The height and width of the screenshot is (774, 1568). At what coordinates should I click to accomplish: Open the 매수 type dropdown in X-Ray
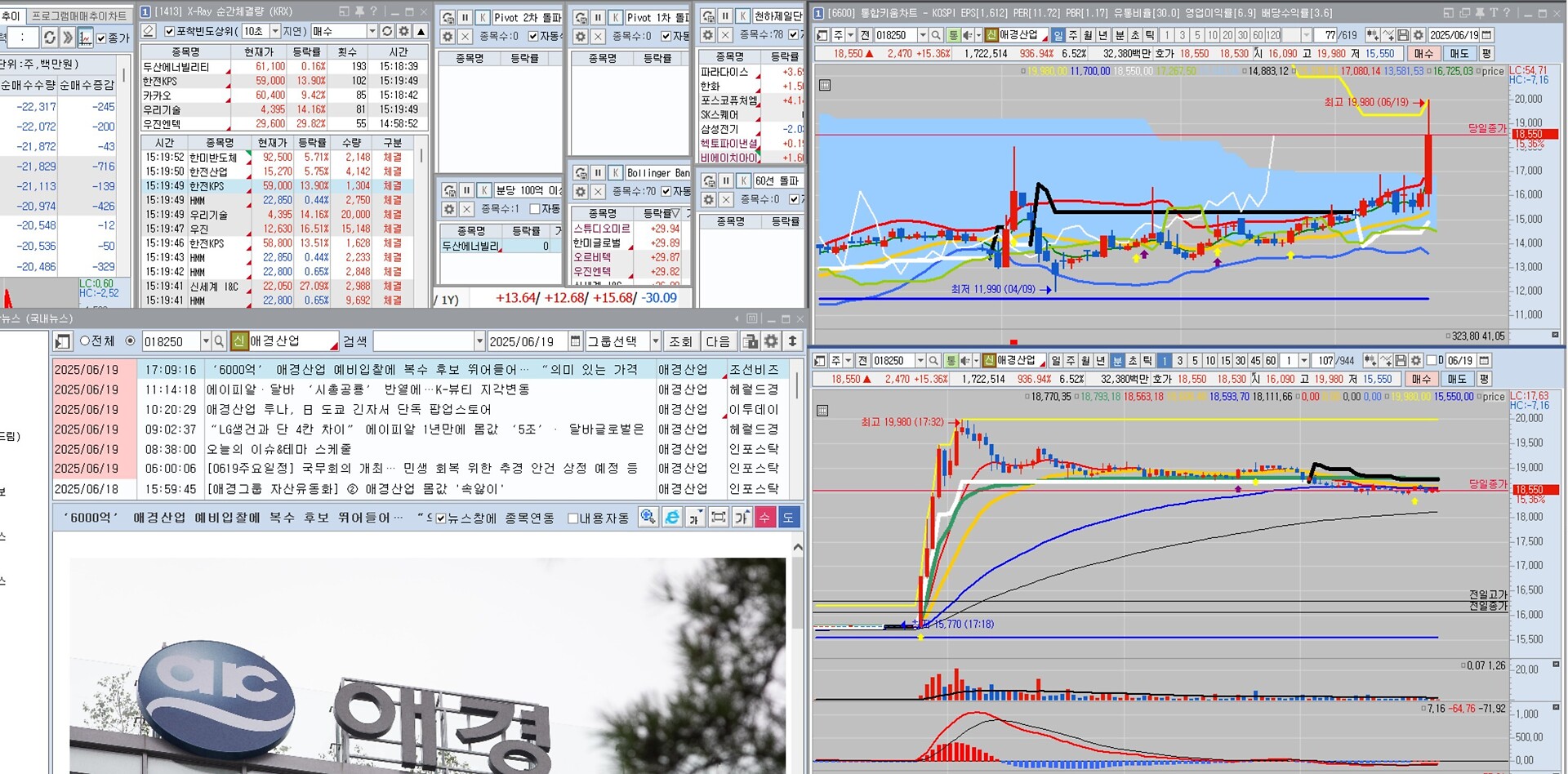point(372,31)
